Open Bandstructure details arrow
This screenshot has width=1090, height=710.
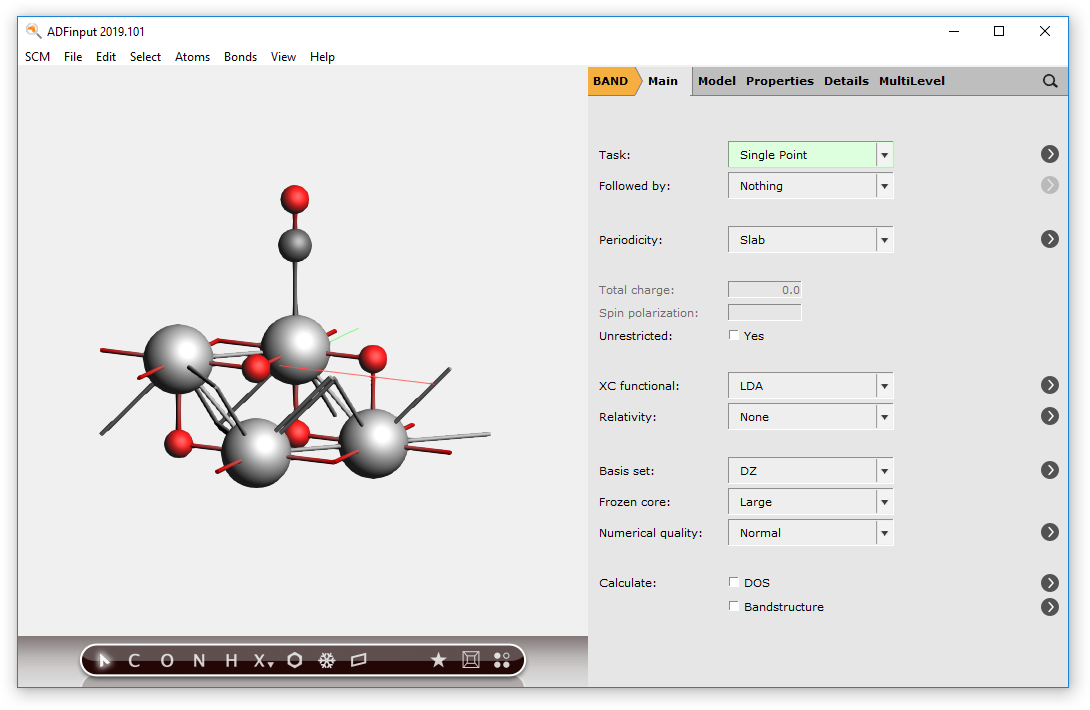[x=1050, y=607]
